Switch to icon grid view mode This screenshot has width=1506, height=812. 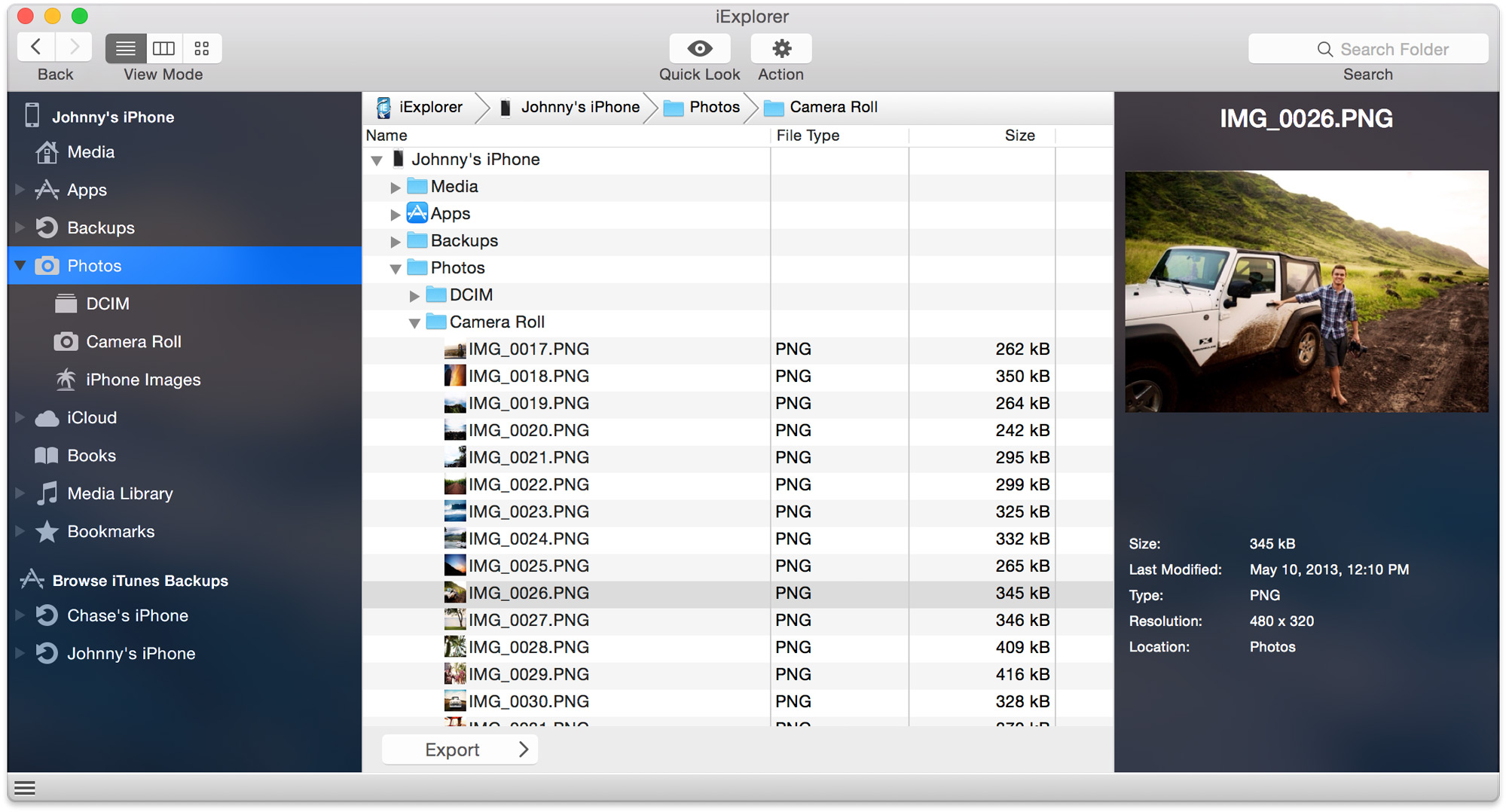point(201,49)
